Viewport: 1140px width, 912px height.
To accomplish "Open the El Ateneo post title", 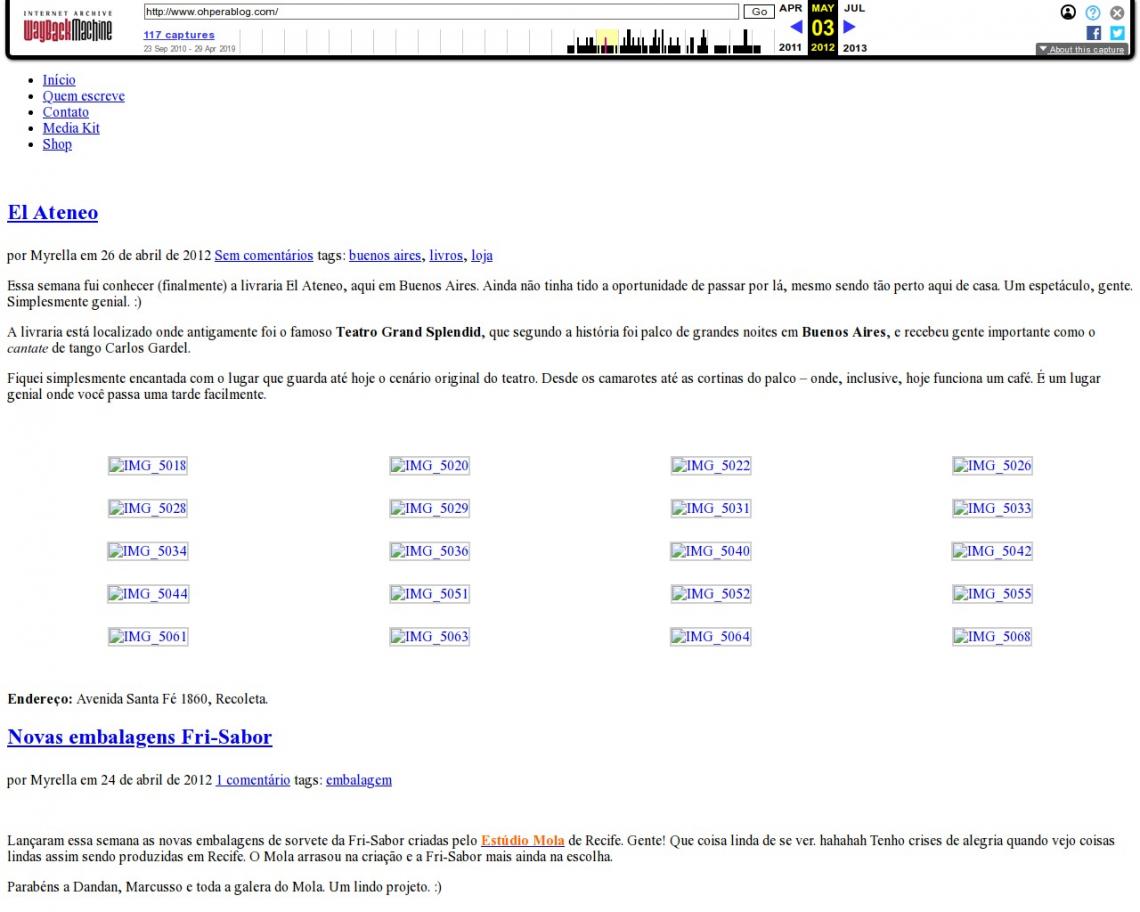I will (52, 212).
